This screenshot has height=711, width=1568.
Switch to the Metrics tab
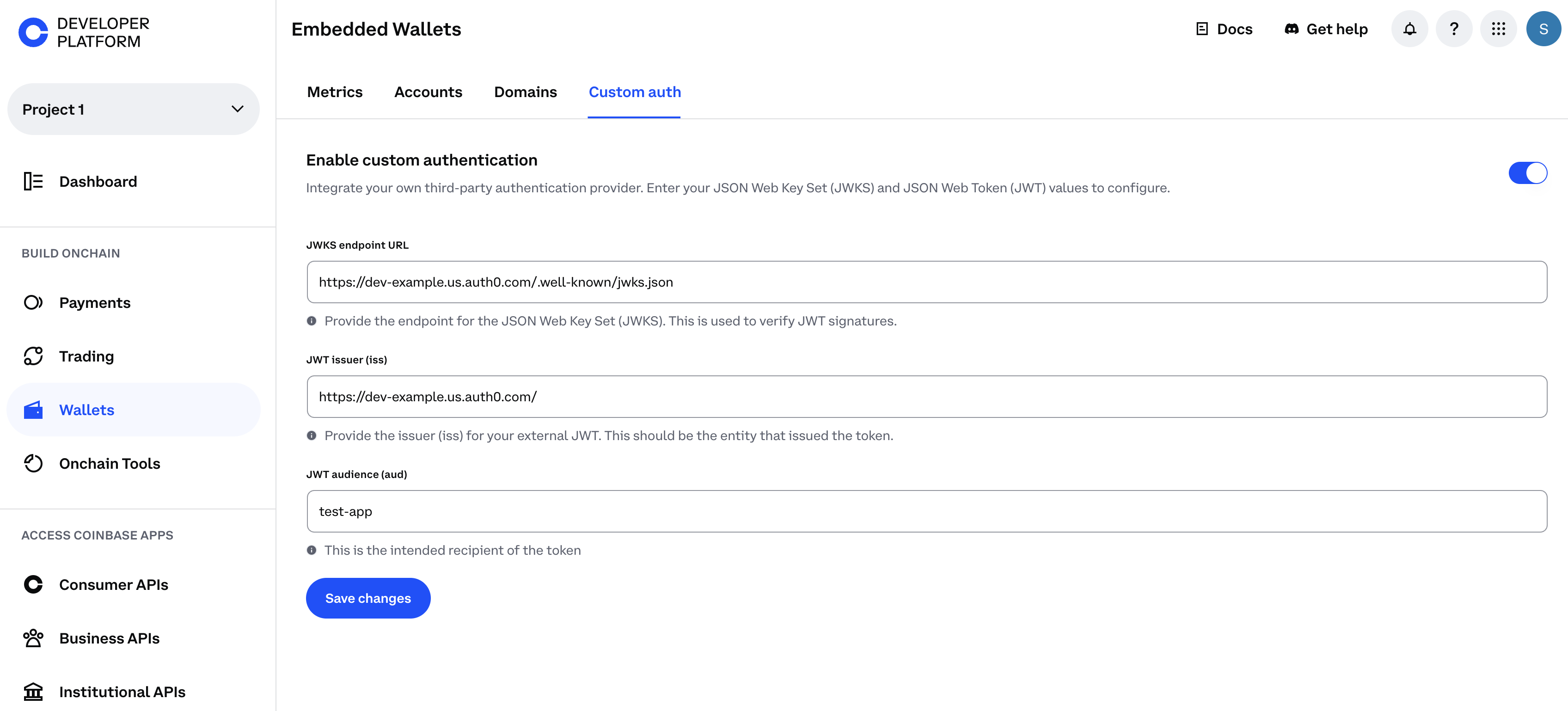335,92
